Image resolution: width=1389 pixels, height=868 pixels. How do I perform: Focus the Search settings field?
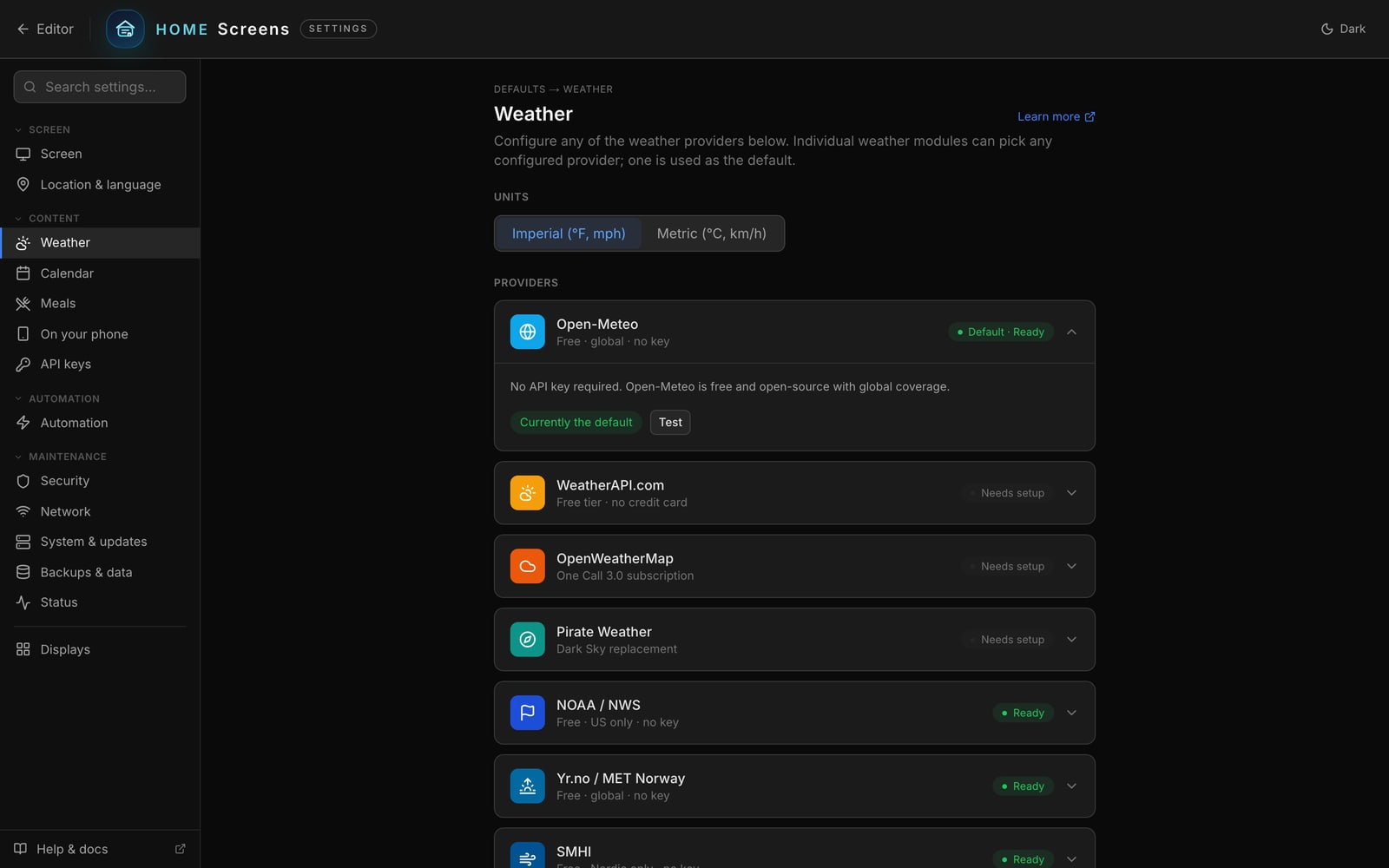[100, 87]
